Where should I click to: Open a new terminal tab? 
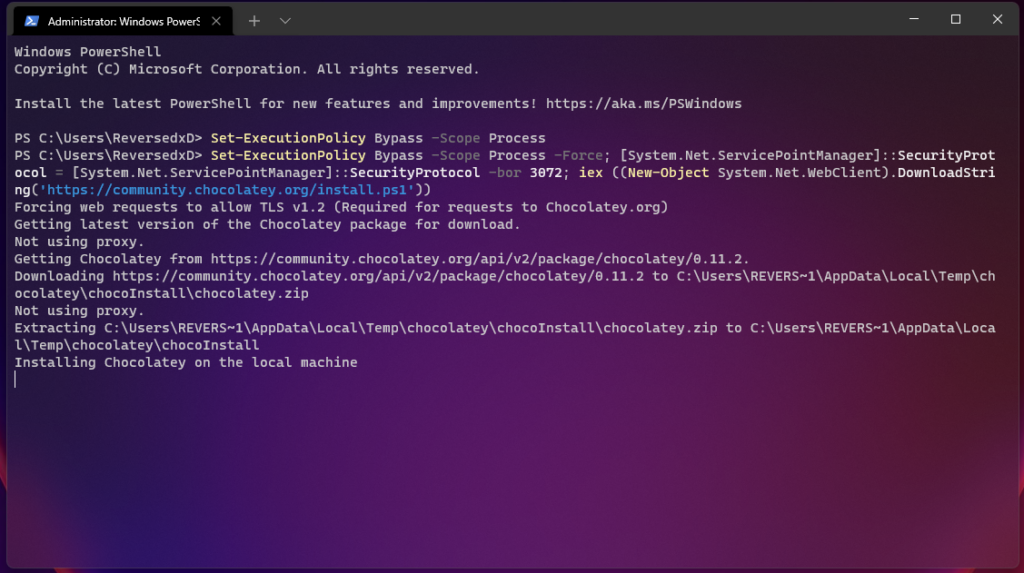point(254,21)
